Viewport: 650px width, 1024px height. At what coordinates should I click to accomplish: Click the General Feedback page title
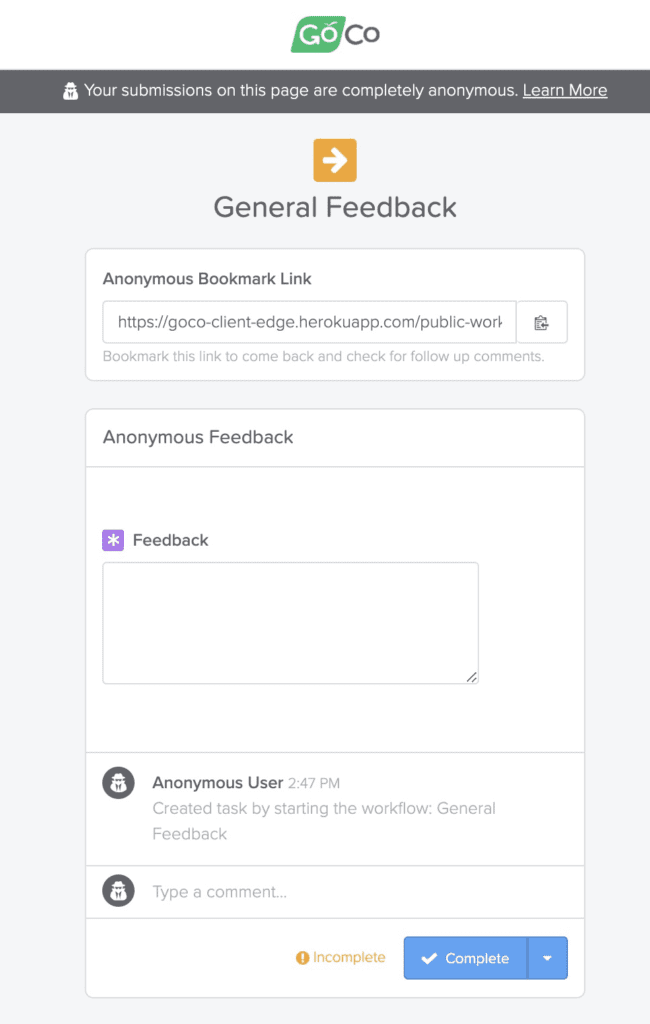(334, 207)
